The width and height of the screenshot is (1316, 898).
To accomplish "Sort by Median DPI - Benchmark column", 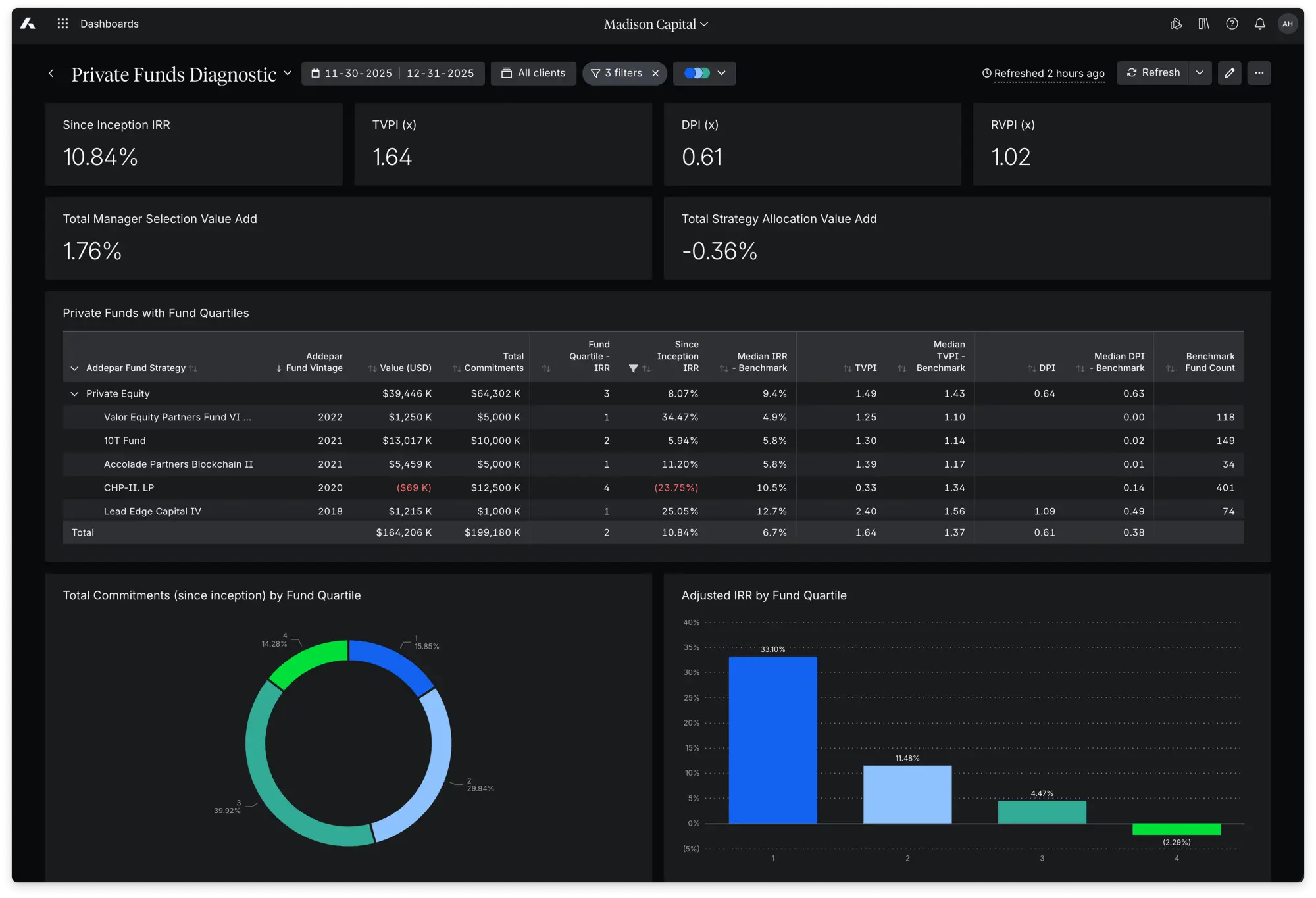I will tap(1081, 368).
